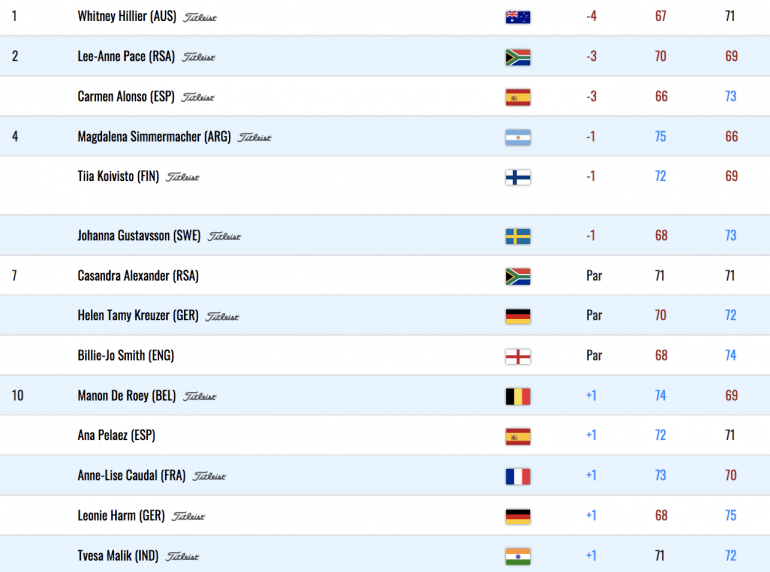Click Titleist logo next to Whitney Hillier

click(200, 18)
